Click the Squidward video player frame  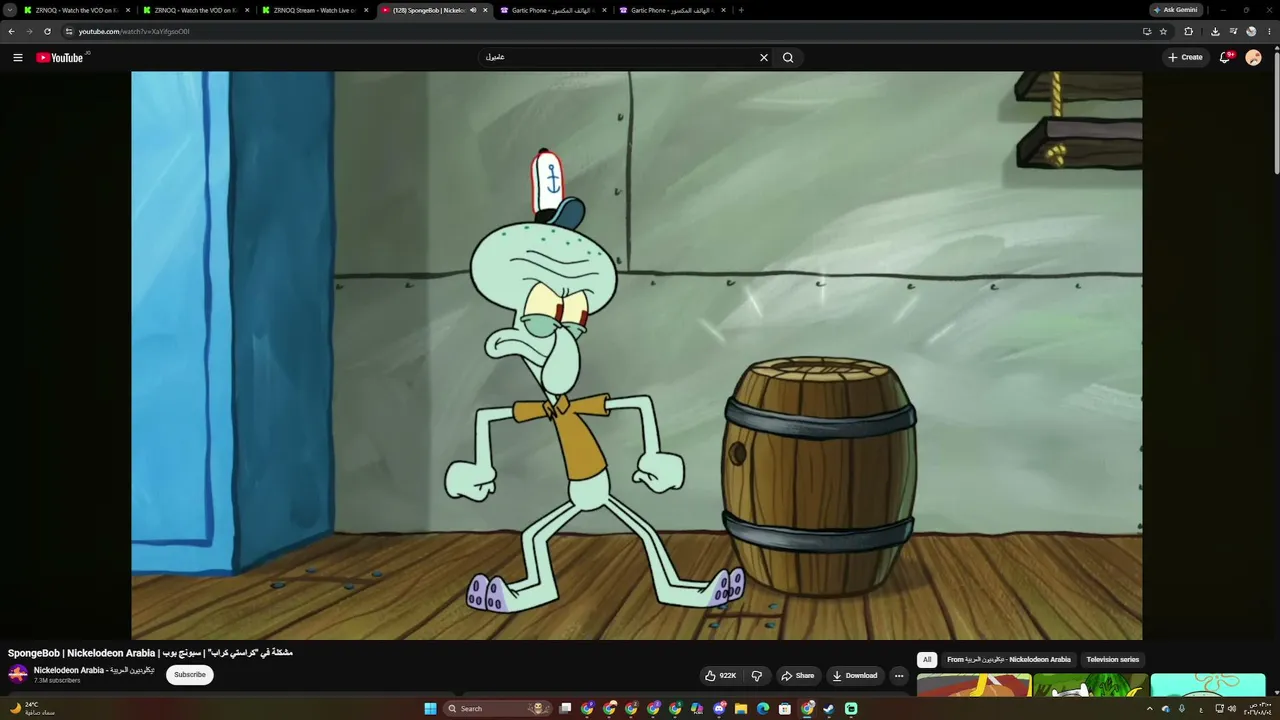637,355
